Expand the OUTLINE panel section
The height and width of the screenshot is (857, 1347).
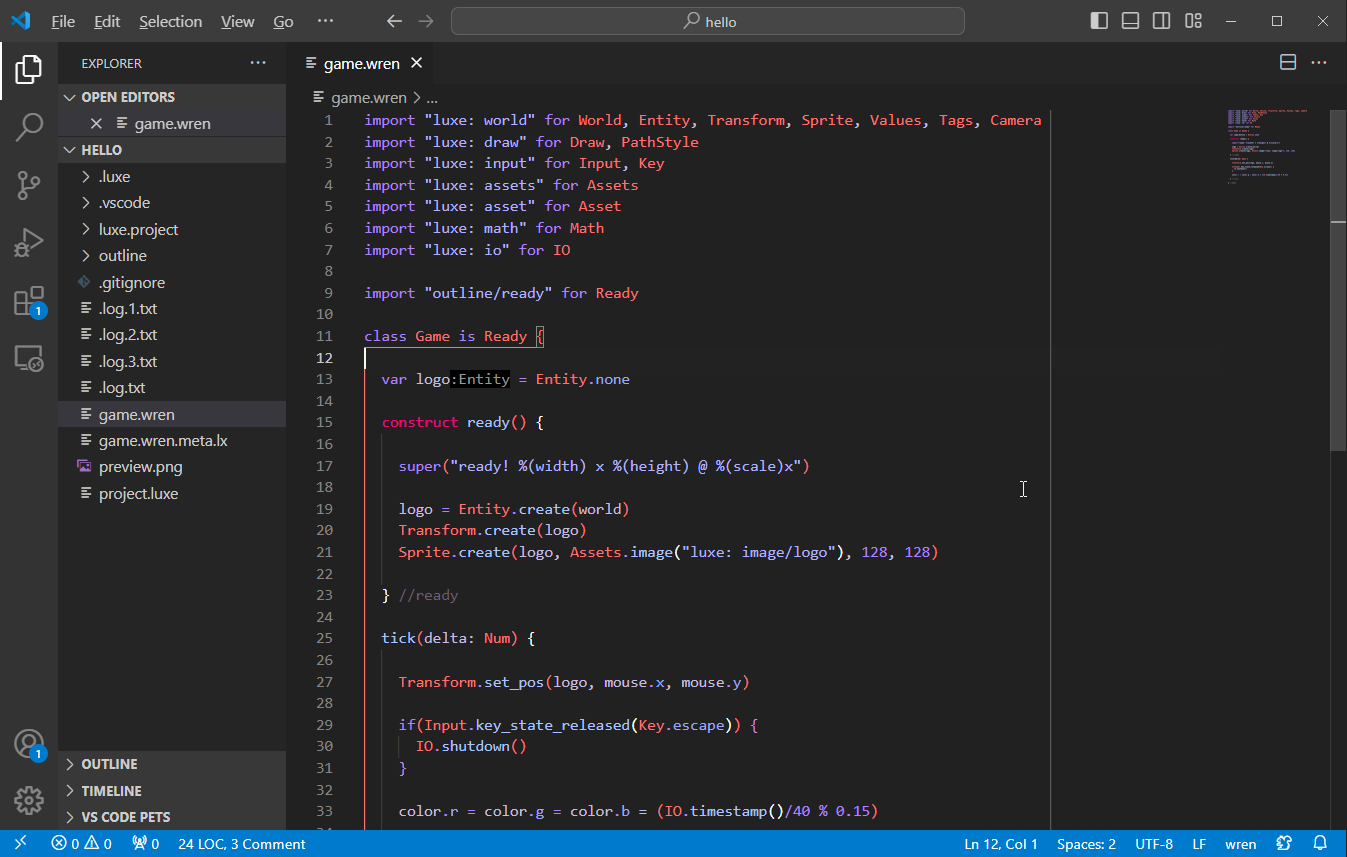coord(172,764)
